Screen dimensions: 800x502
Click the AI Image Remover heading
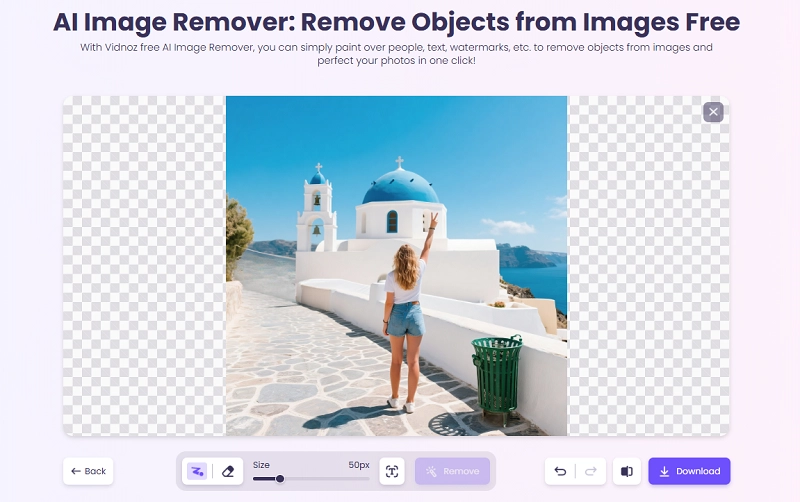[396, 22]
